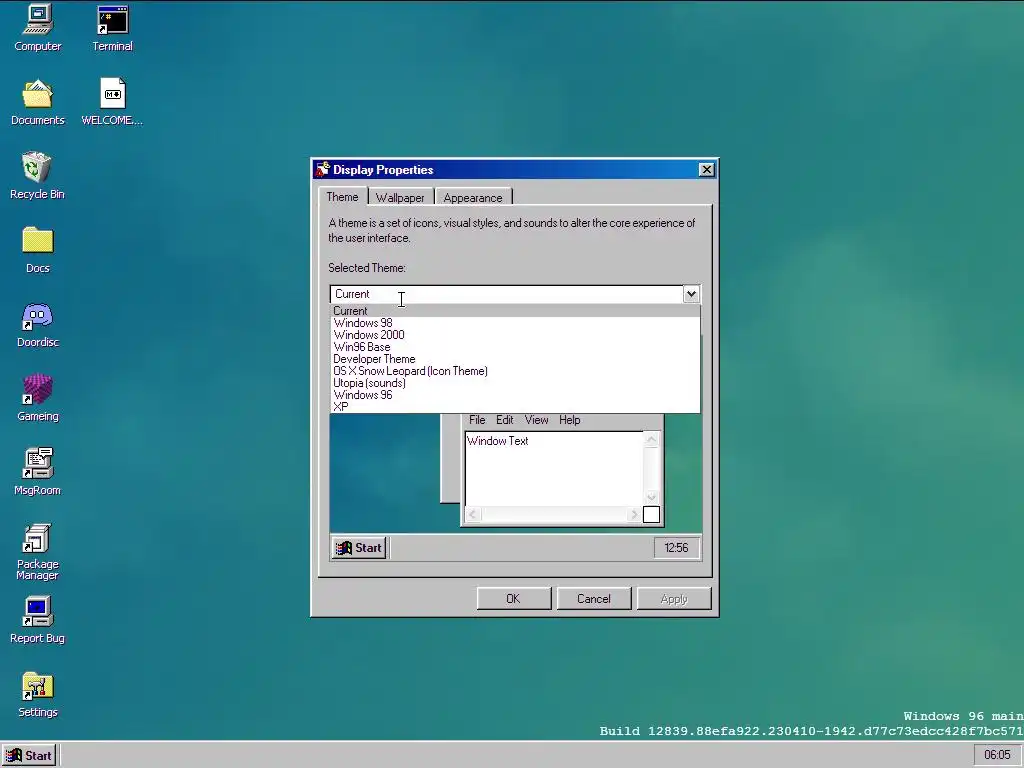1024x768 pixels.
Task: Select the XP theme option
Action: click(x=515, y=407)
